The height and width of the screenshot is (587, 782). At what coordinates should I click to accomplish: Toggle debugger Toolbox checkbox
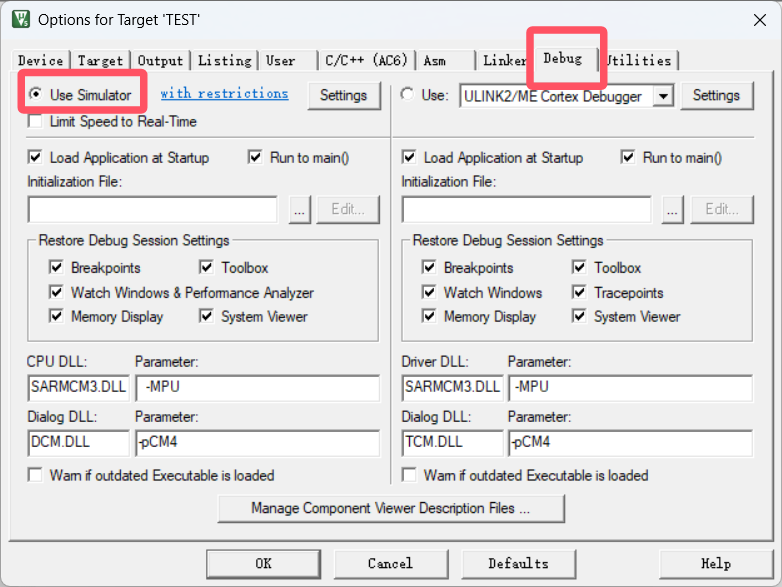(579, 267)
